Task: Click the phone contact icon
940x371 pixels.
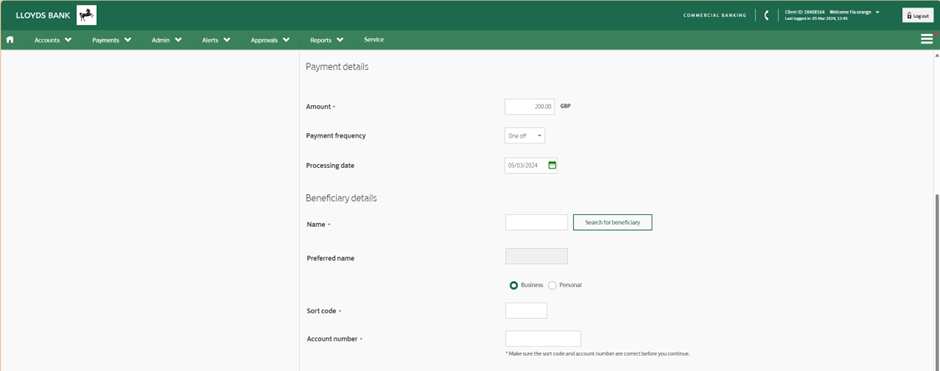Action: tap(766, 16)
